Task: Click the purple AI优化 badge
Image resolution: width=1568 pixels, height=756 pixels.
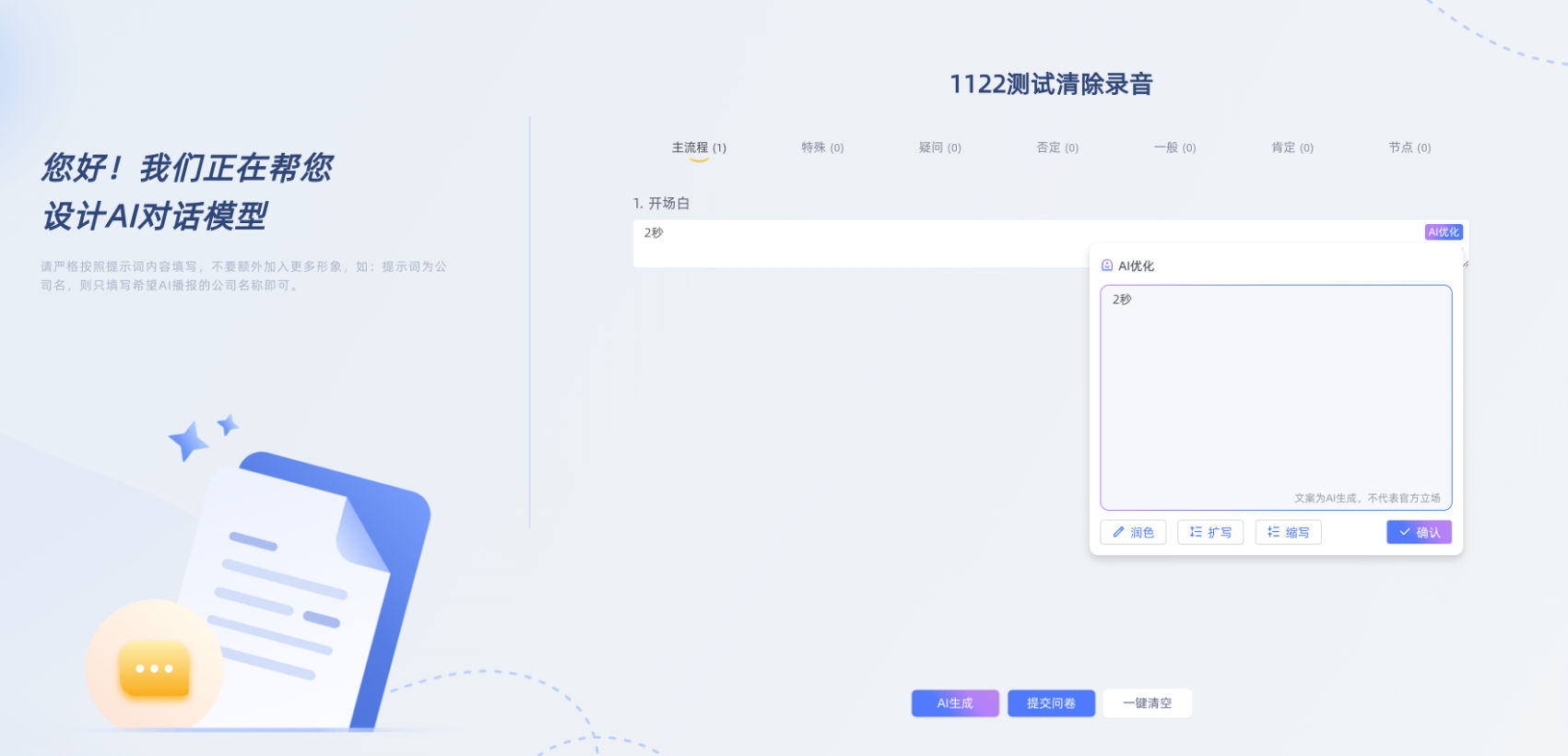Action: pos(1443,232)
